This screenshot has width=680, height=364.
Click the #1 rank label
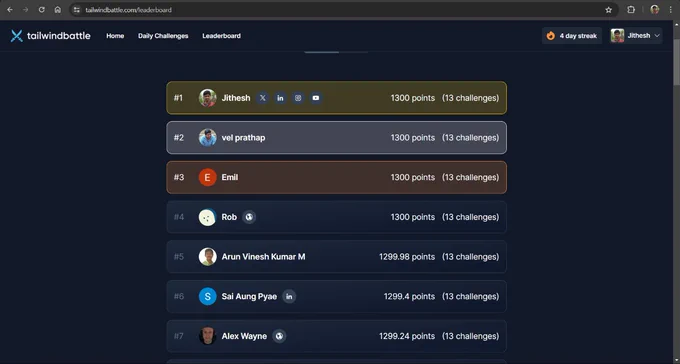tap(179, 98)
